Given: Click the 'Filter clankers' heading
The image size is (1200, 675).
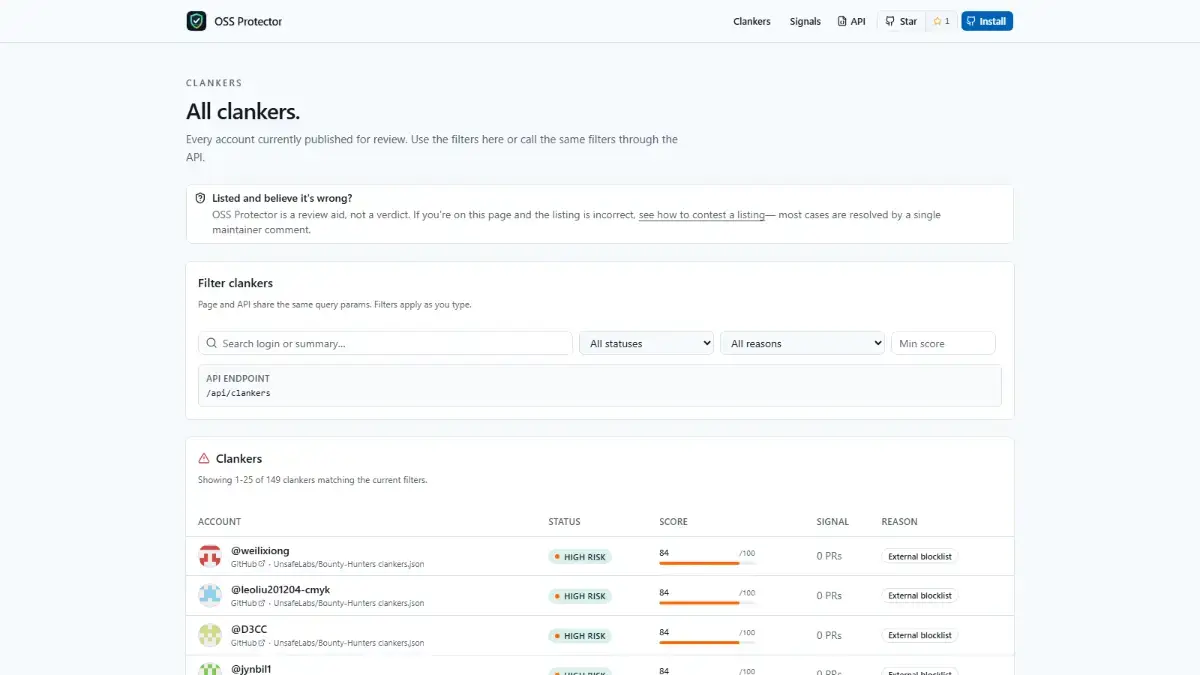Looking at the screenshot, I should point(235,283).
